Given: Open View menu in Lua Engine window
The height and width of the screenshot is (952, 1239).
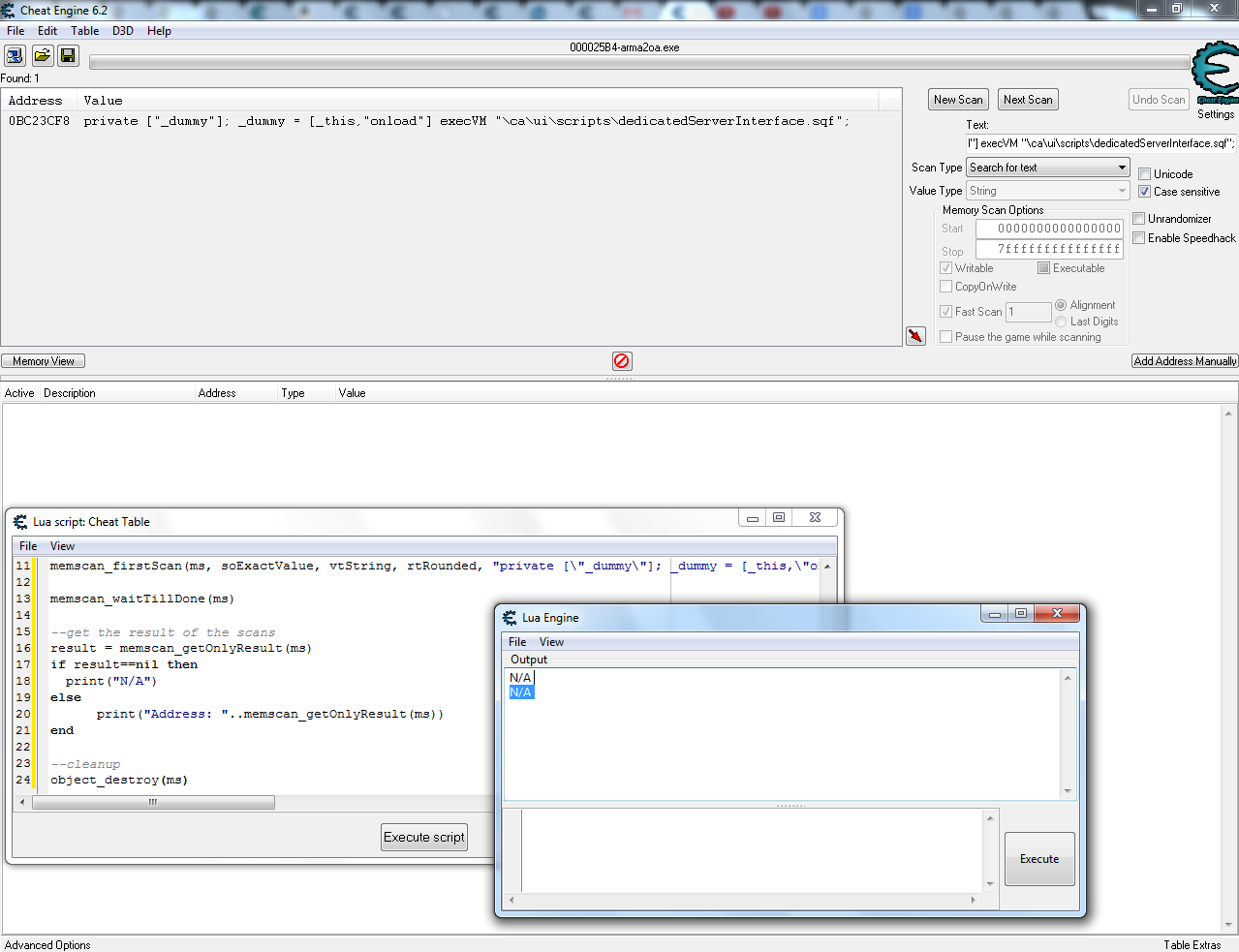Looking at the screenshot, I should pos(551,642).
